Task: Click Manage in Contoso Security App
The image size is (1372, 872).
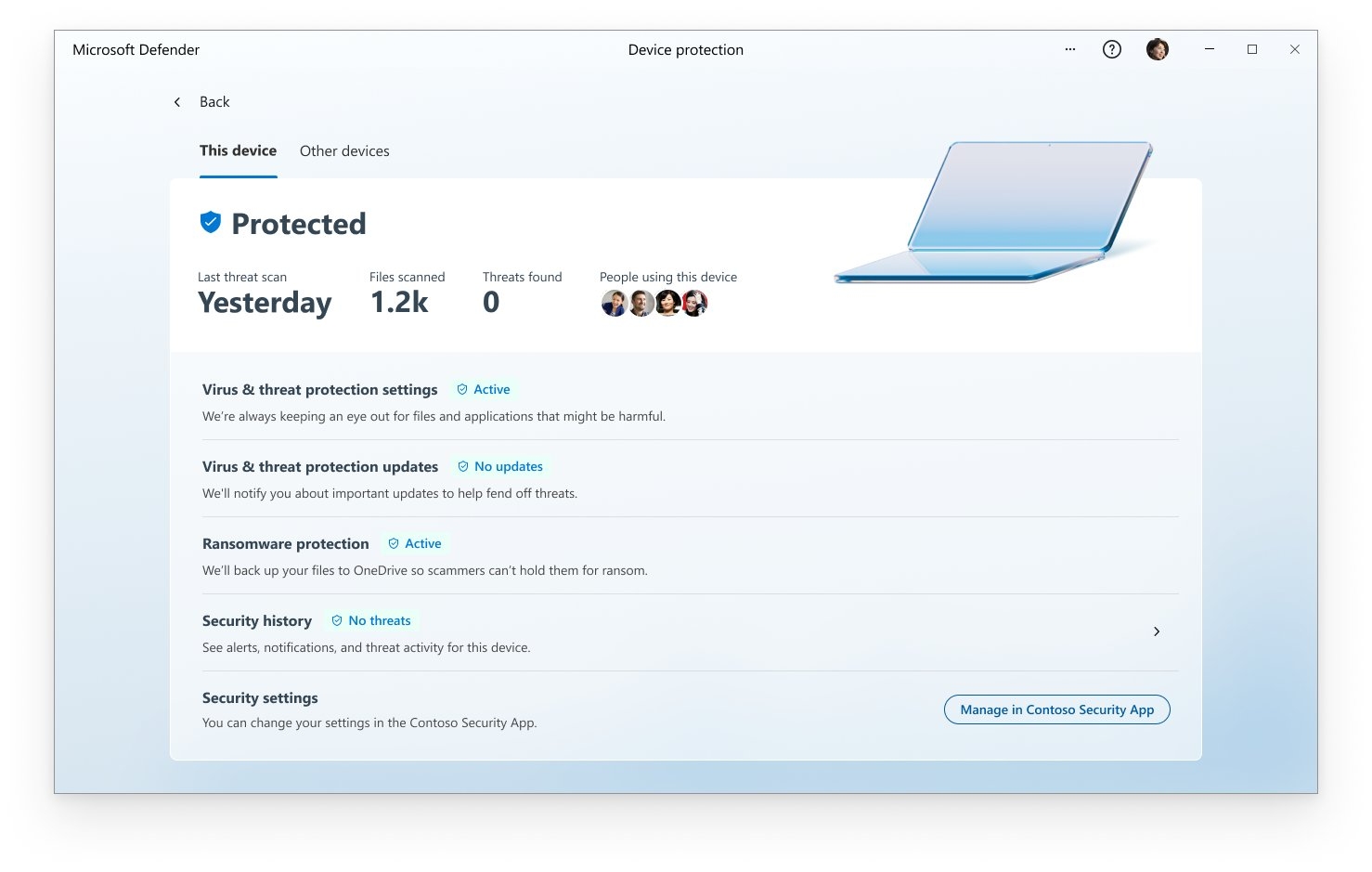Action: point(1057,709)
